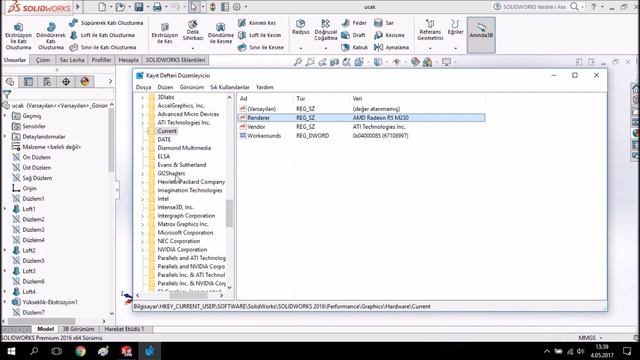This screenshot has height=360, width=640.
Task: Expand the Intel registry key
Action: coord(142,199)
